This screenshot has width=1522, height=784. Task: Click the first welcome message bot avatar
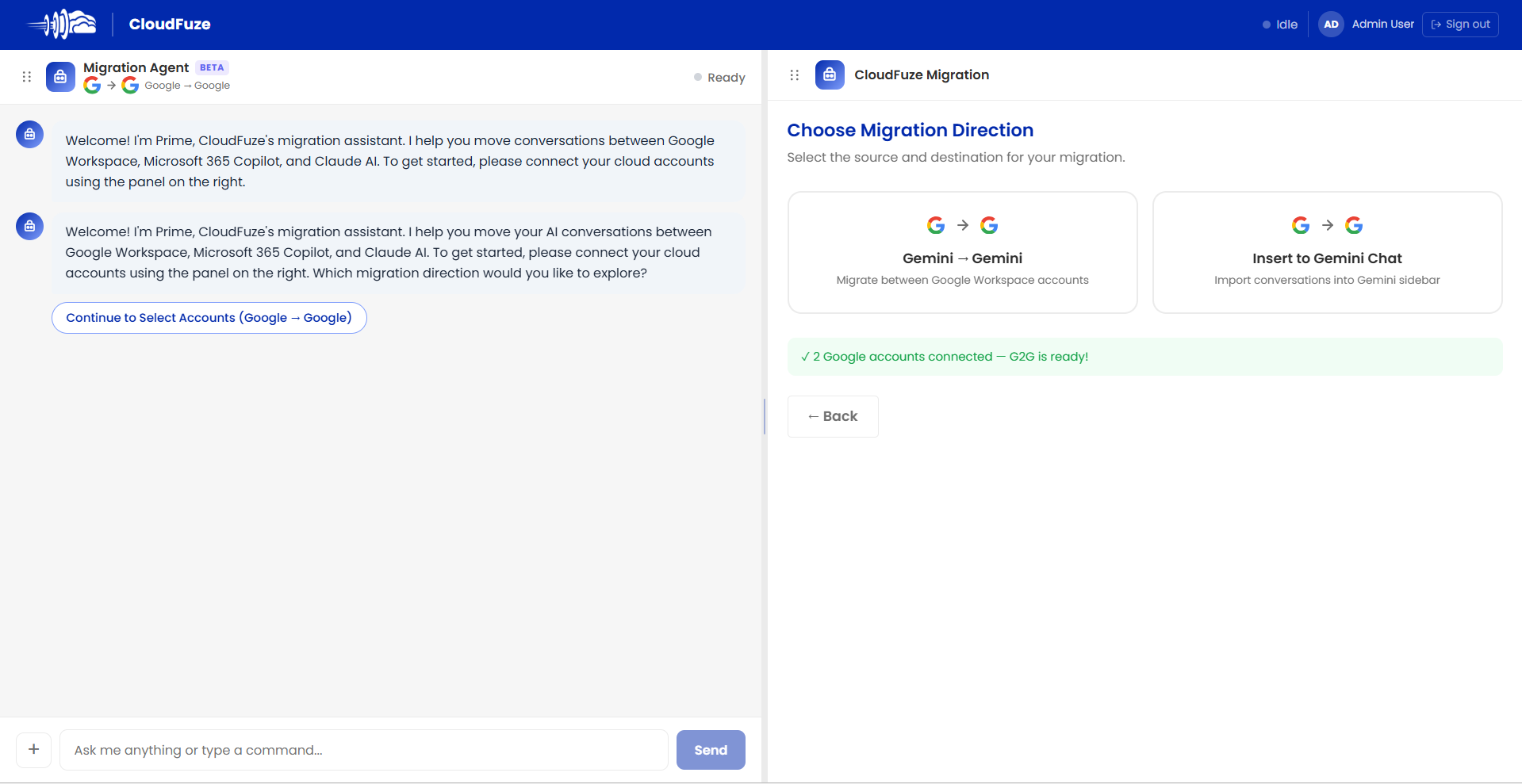29,134
